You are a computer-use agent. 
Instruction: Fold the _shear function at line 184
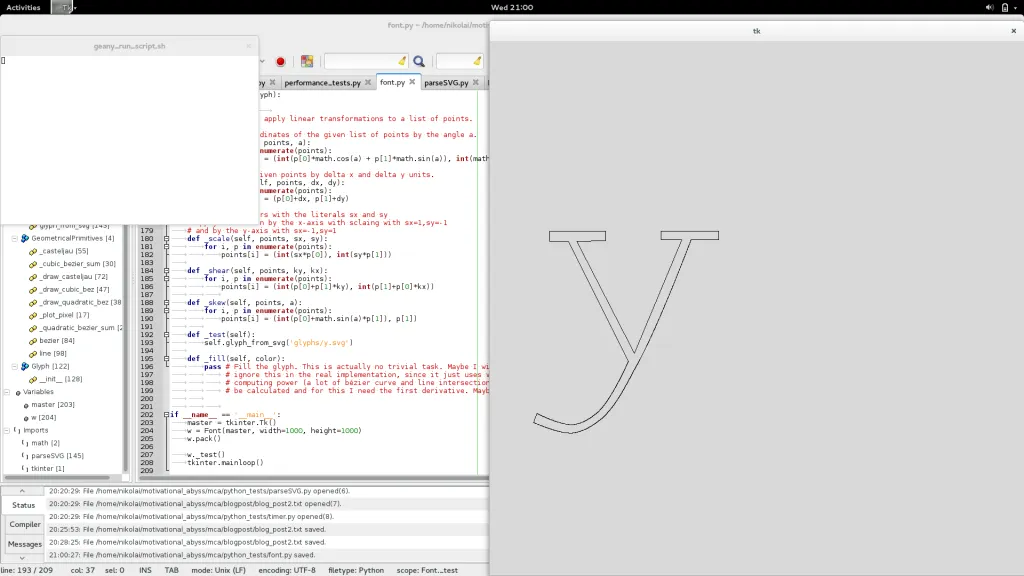[166, 270]
